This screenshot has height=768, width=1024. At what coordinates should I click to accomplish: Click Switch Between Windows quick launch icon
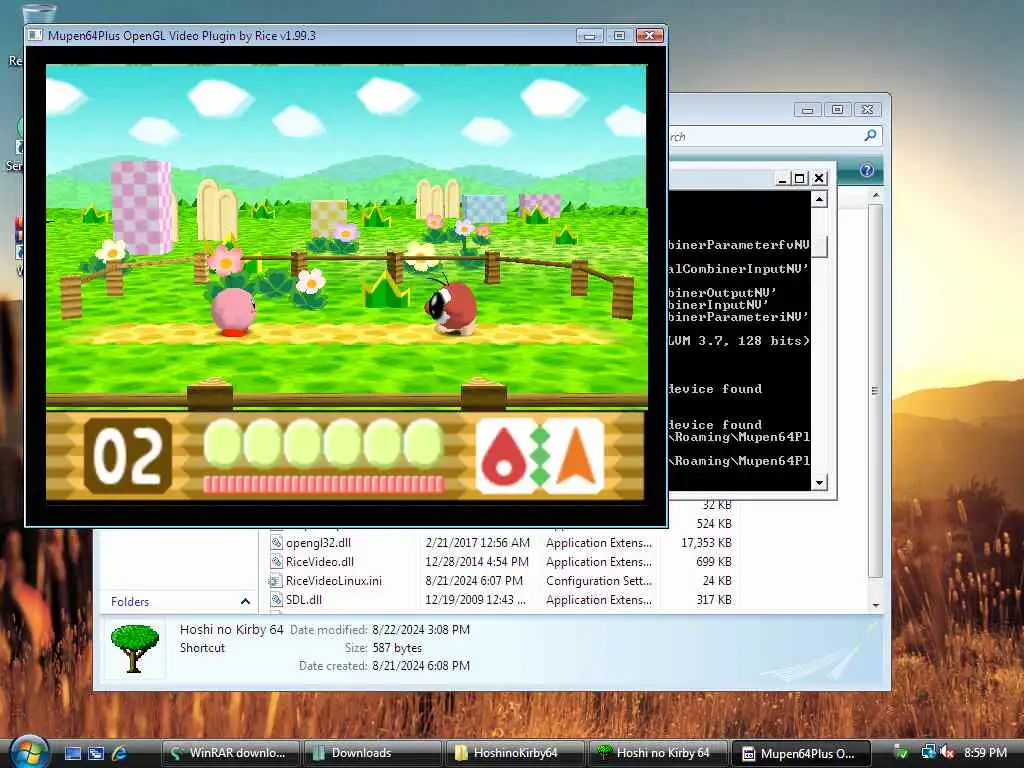96,753
